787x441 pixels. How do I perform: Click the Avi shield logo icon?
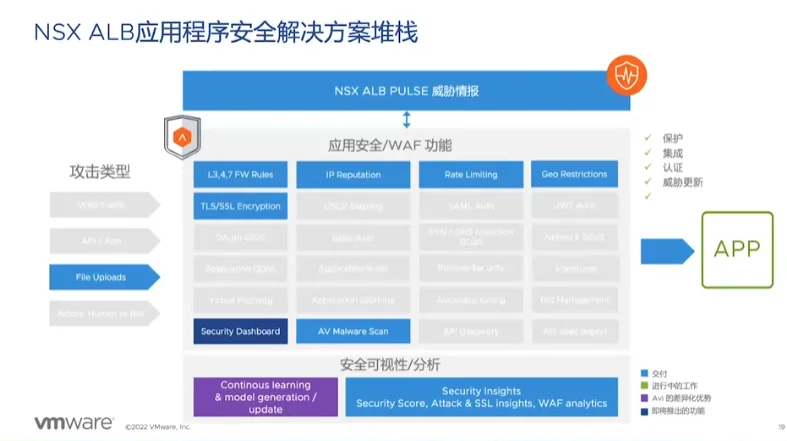pyautogui.click(x=182, y=137)
